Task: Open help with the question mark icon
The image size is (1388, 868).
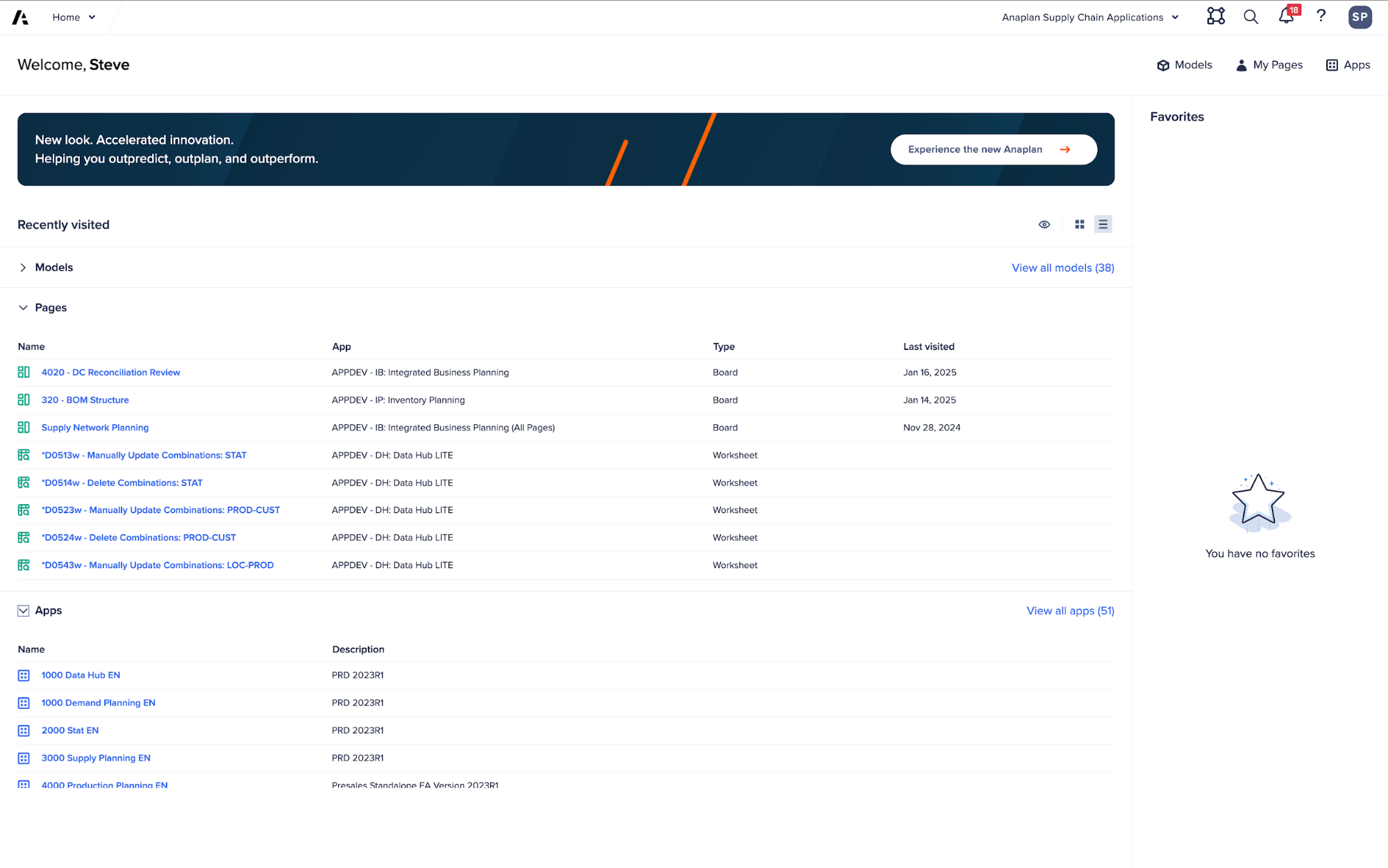Action: pyautogui.click(x=1321, y=17)
